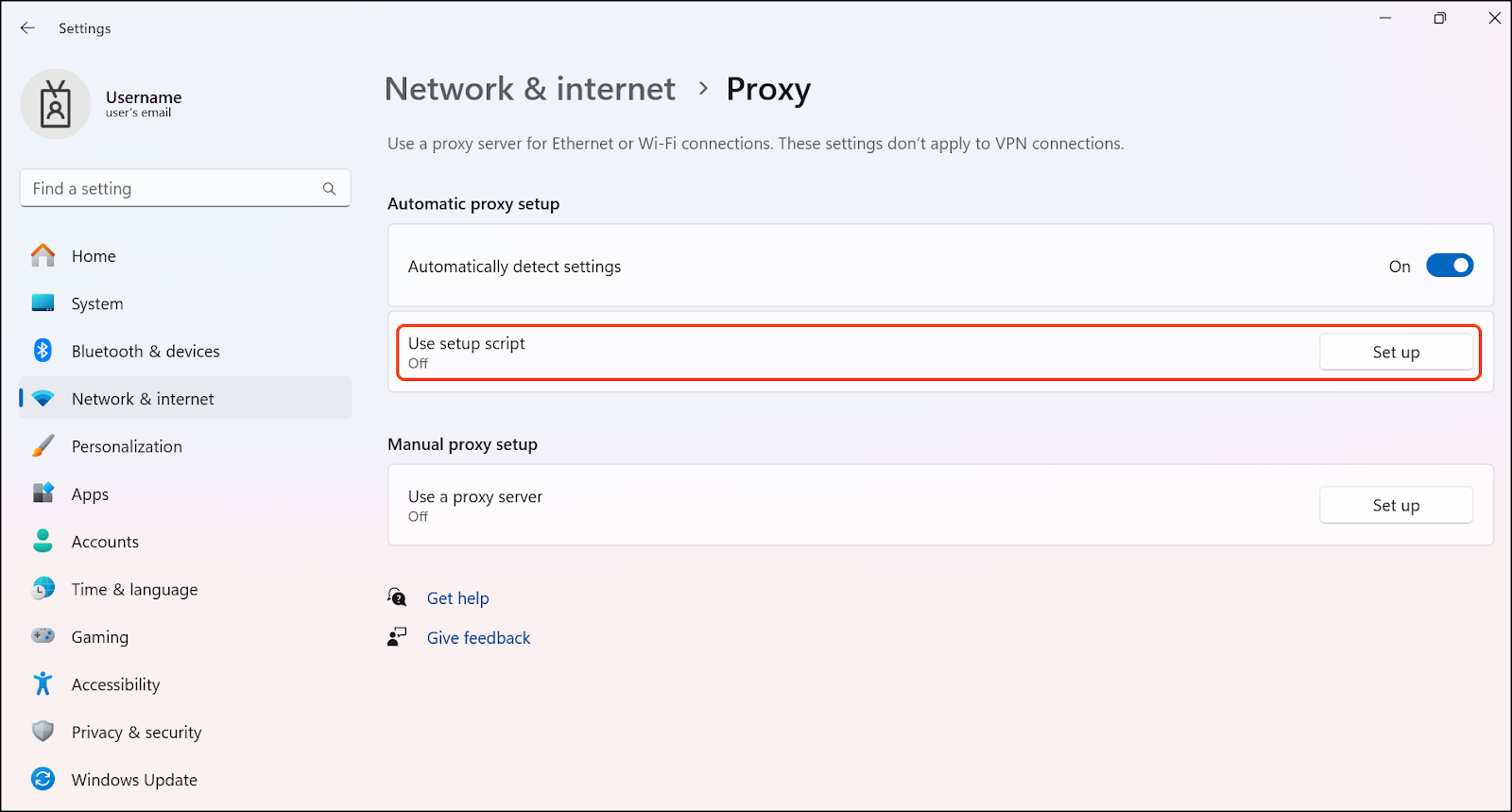Turn off Automatically detect settings toggle
This screenshot has width=1512, height=812.
(1449, 266)
